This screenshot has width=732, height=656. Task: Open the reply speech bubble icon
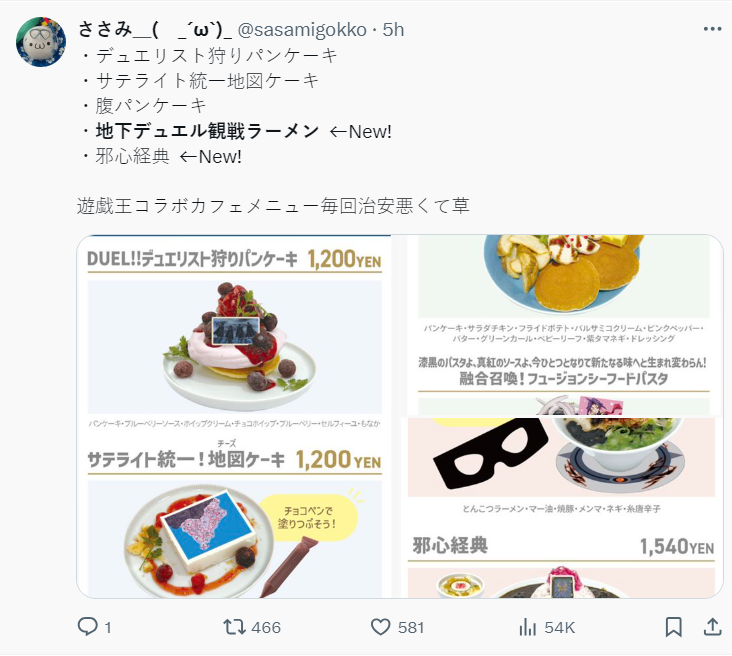tap(87, 627)
